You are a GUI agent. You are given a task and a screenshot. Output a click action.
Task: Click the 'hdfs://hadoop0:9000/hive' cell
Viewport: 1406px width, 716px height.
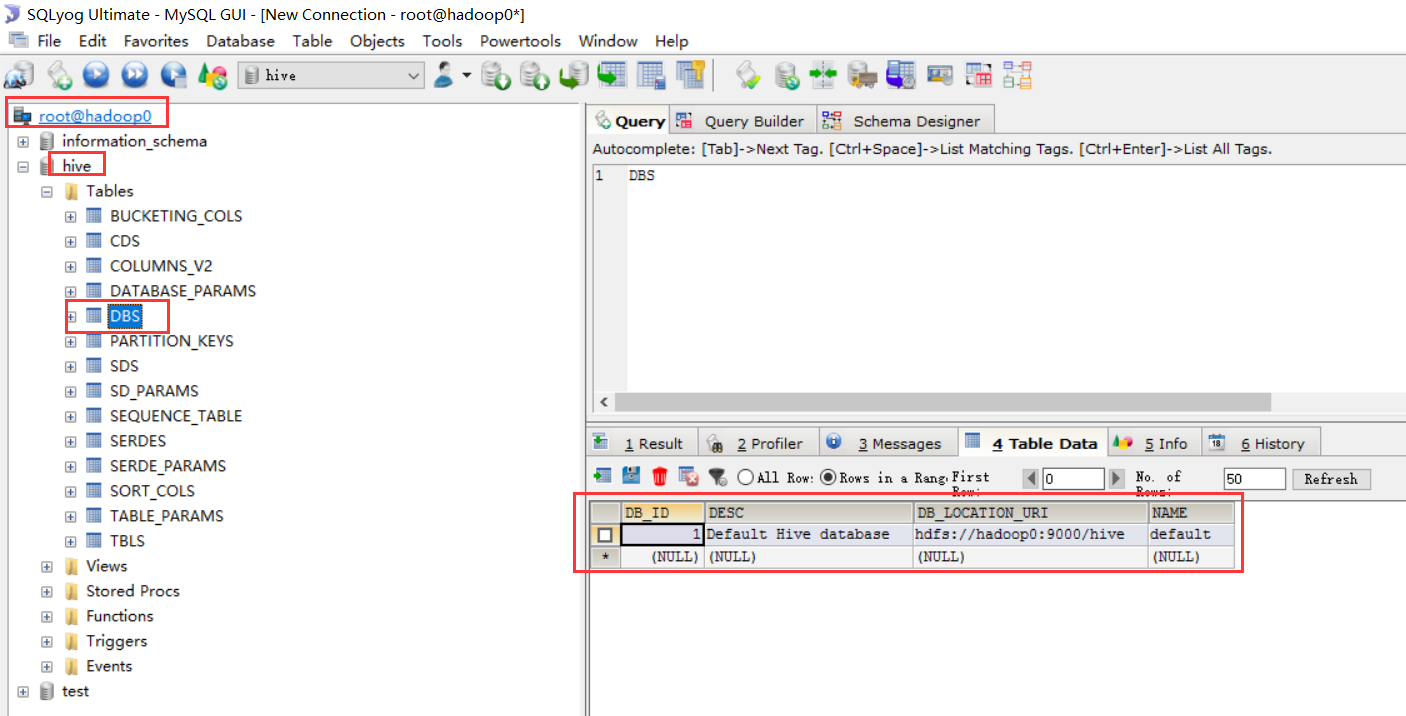(x=1031, y=534)
